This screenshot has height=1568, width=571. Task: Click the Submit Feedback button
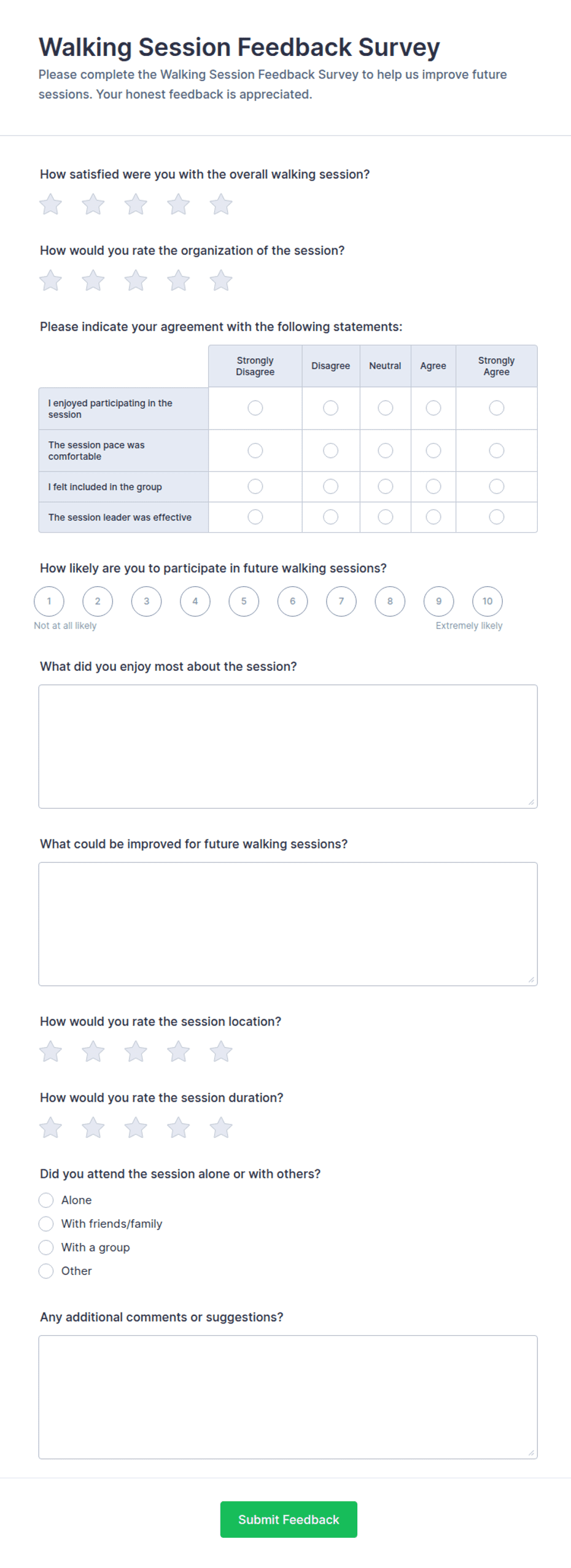pos(289,1519)
